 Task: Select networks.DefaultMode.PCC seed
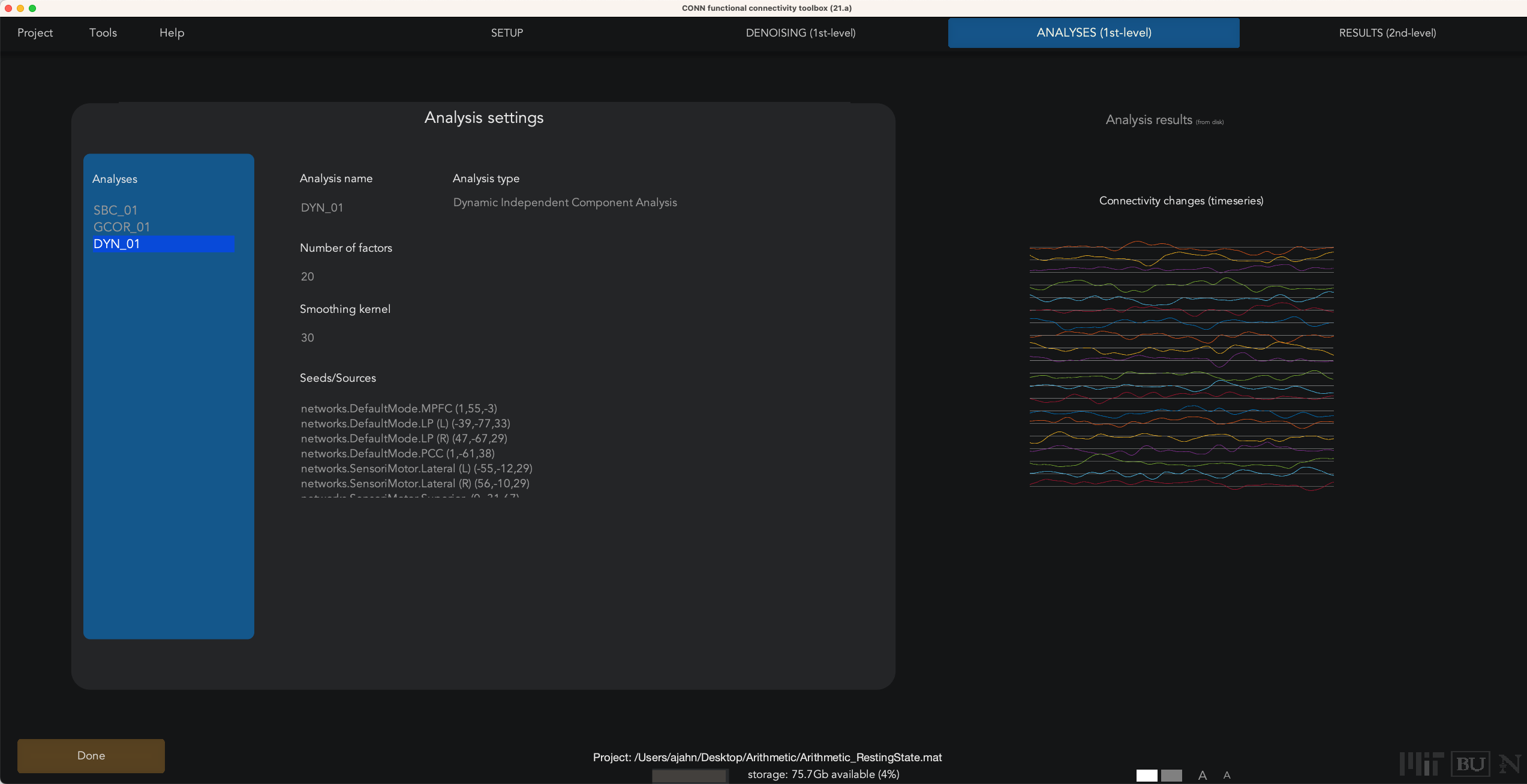(398, 454)
